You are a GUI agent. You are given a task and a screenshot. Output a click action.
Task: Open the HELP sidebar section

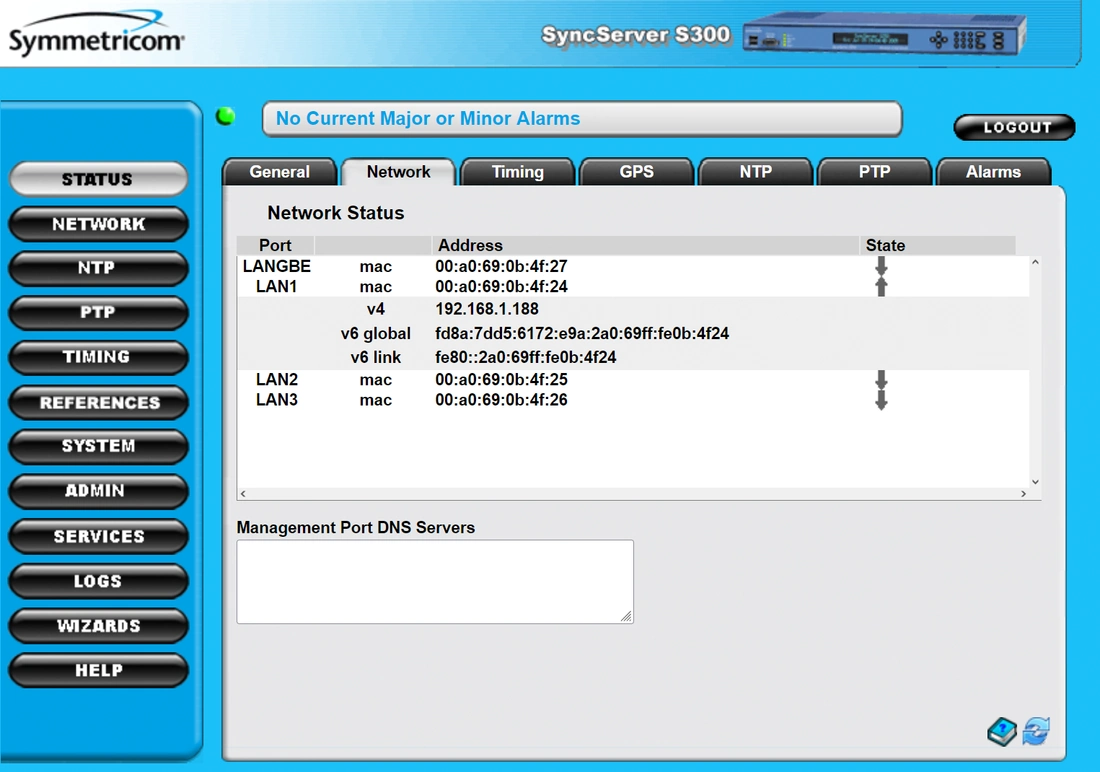pyautogui.click(x=98, y=670)
